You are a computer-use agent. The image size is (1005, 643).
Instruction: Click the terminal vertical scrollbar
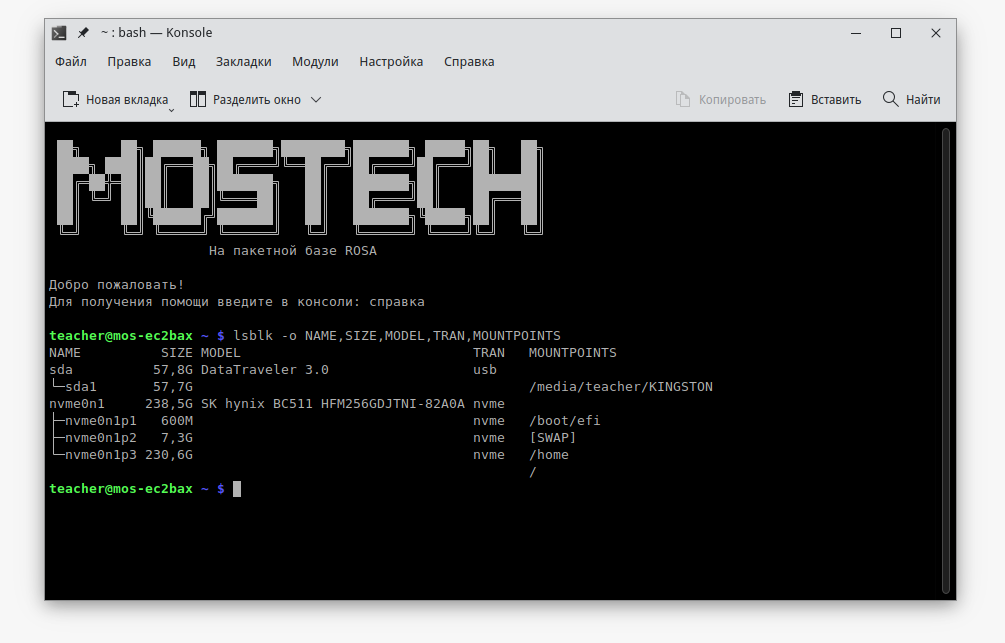pyautogui.click(x=945, y=361)
